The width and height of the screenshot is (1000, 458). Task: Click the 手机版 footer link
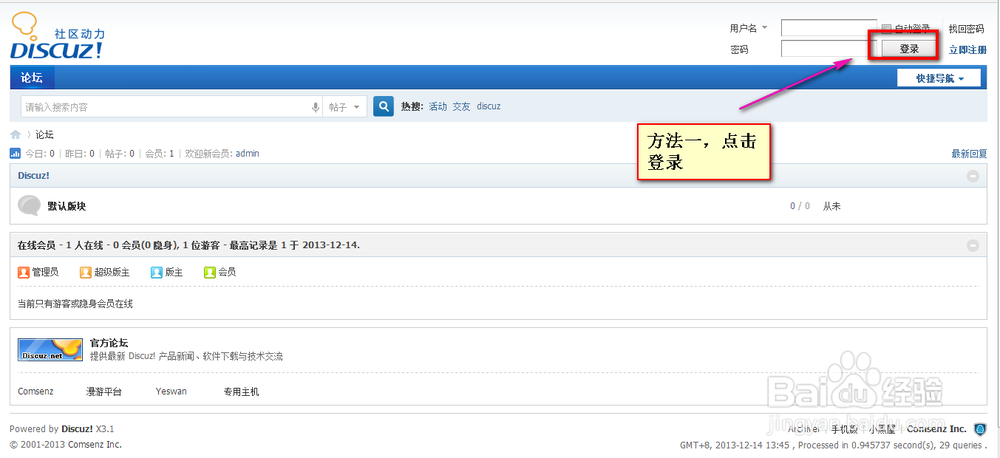pyautogui.click(x=844, y=429)
